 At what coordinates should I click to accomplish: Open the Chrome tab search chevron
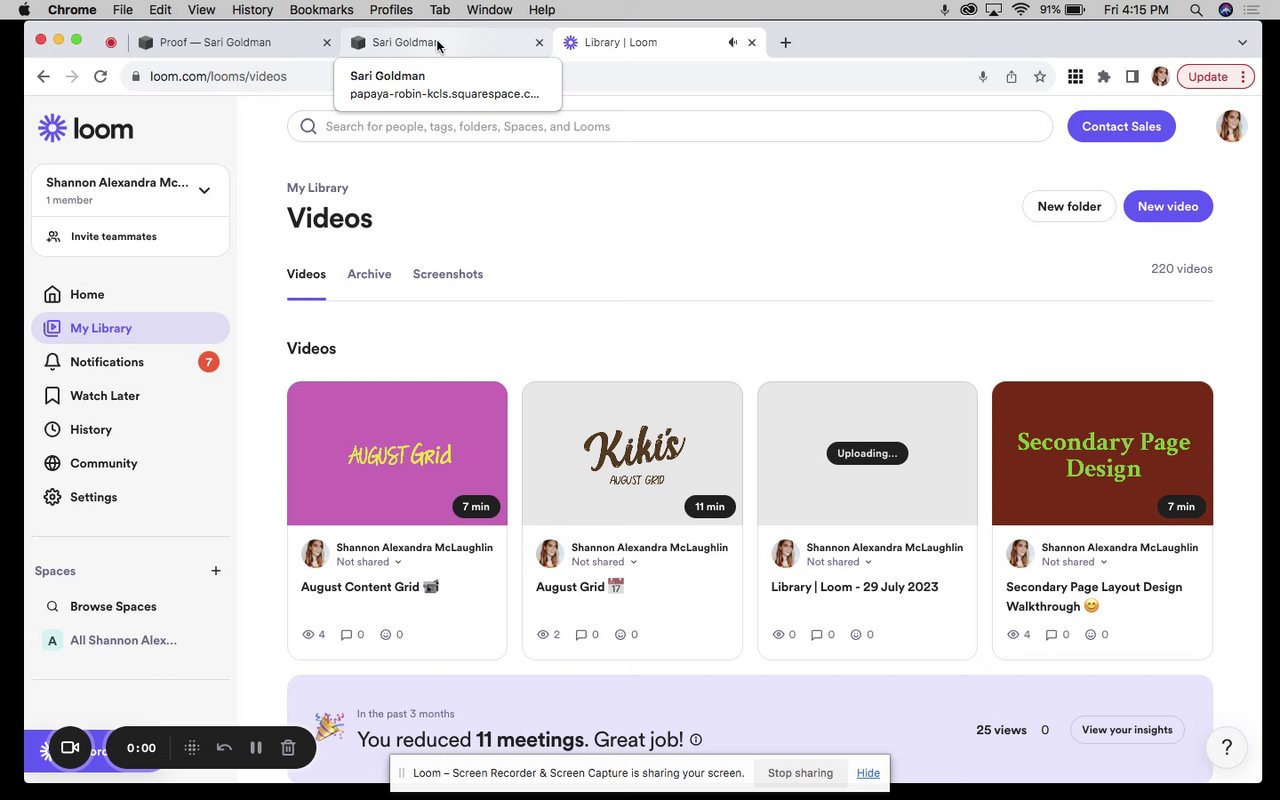coord(1242,43)
